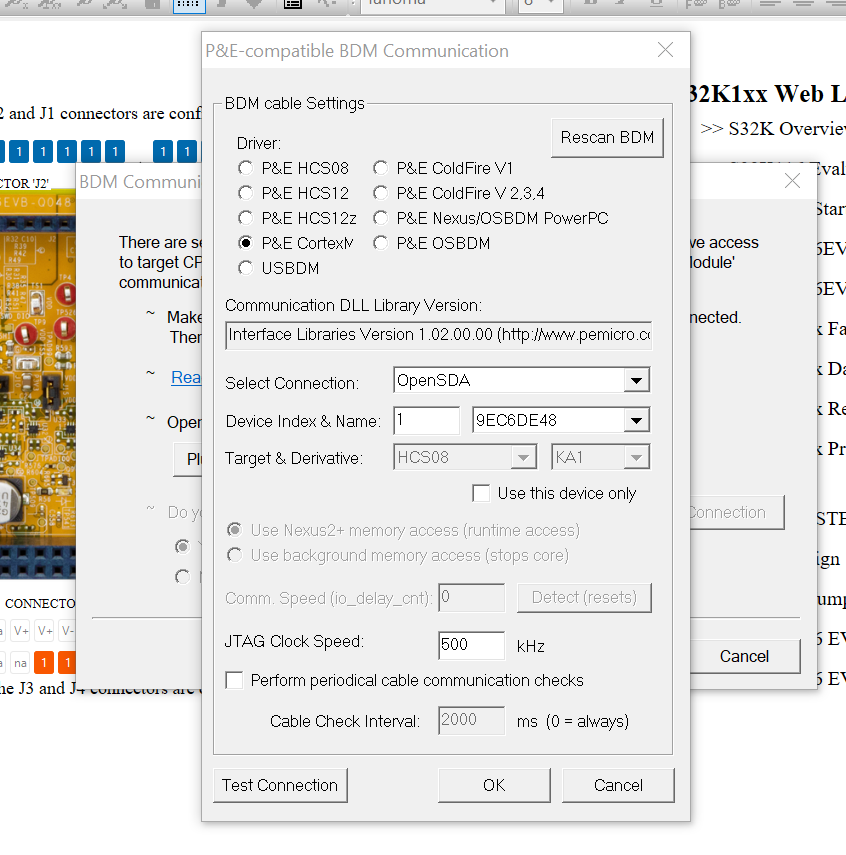
Task: Close the P&E-compatible BDM Communication dialog
Action: (x=665, y=50)
